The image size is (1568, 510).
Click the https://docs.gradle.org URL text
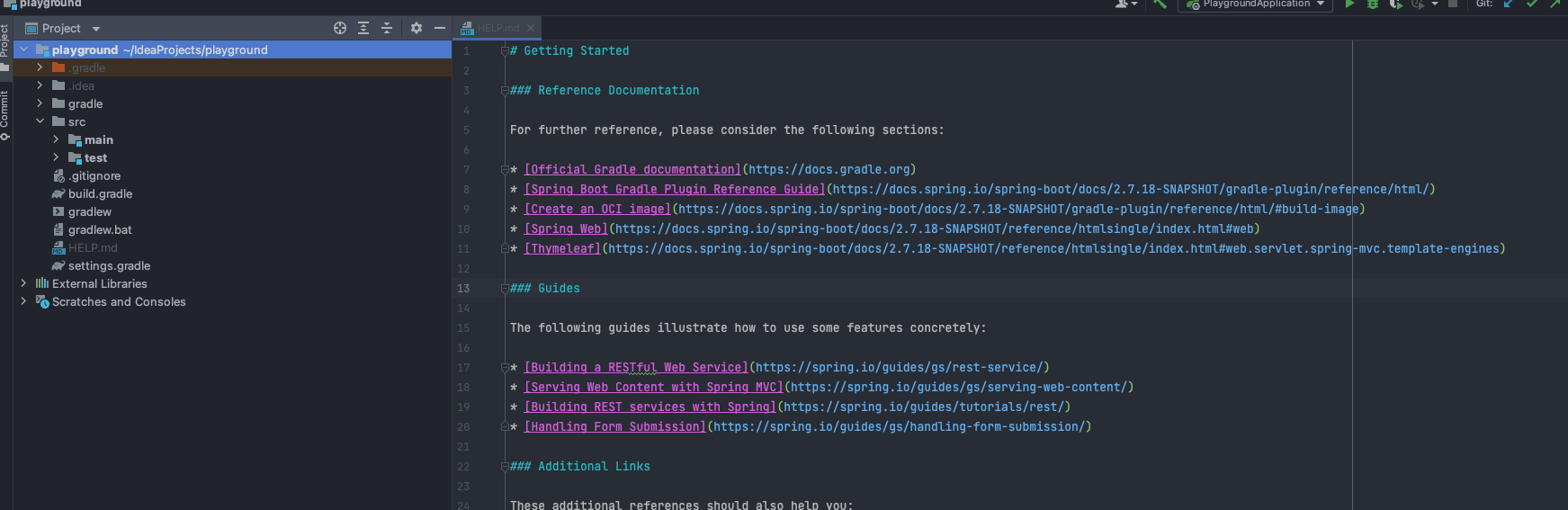[x=829, y=169]
